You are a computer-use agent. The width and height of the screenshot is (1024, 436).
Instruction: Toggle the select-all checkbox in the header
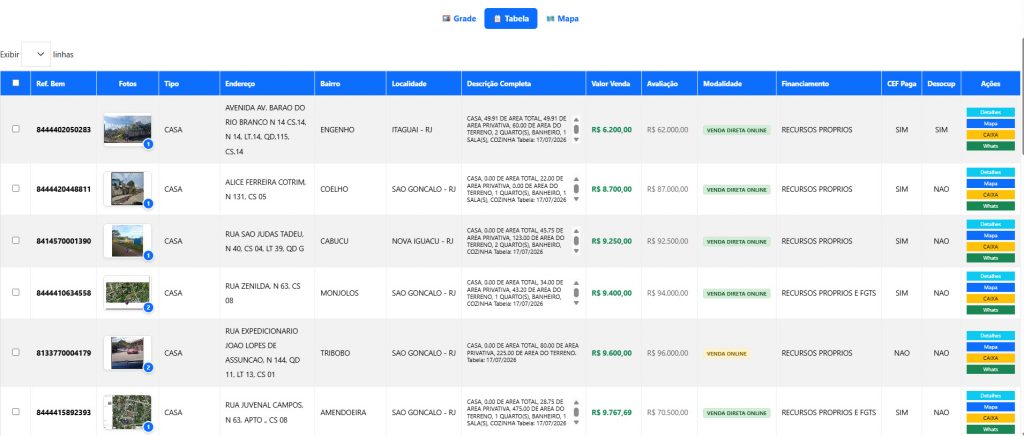click(x=16, y=84)
